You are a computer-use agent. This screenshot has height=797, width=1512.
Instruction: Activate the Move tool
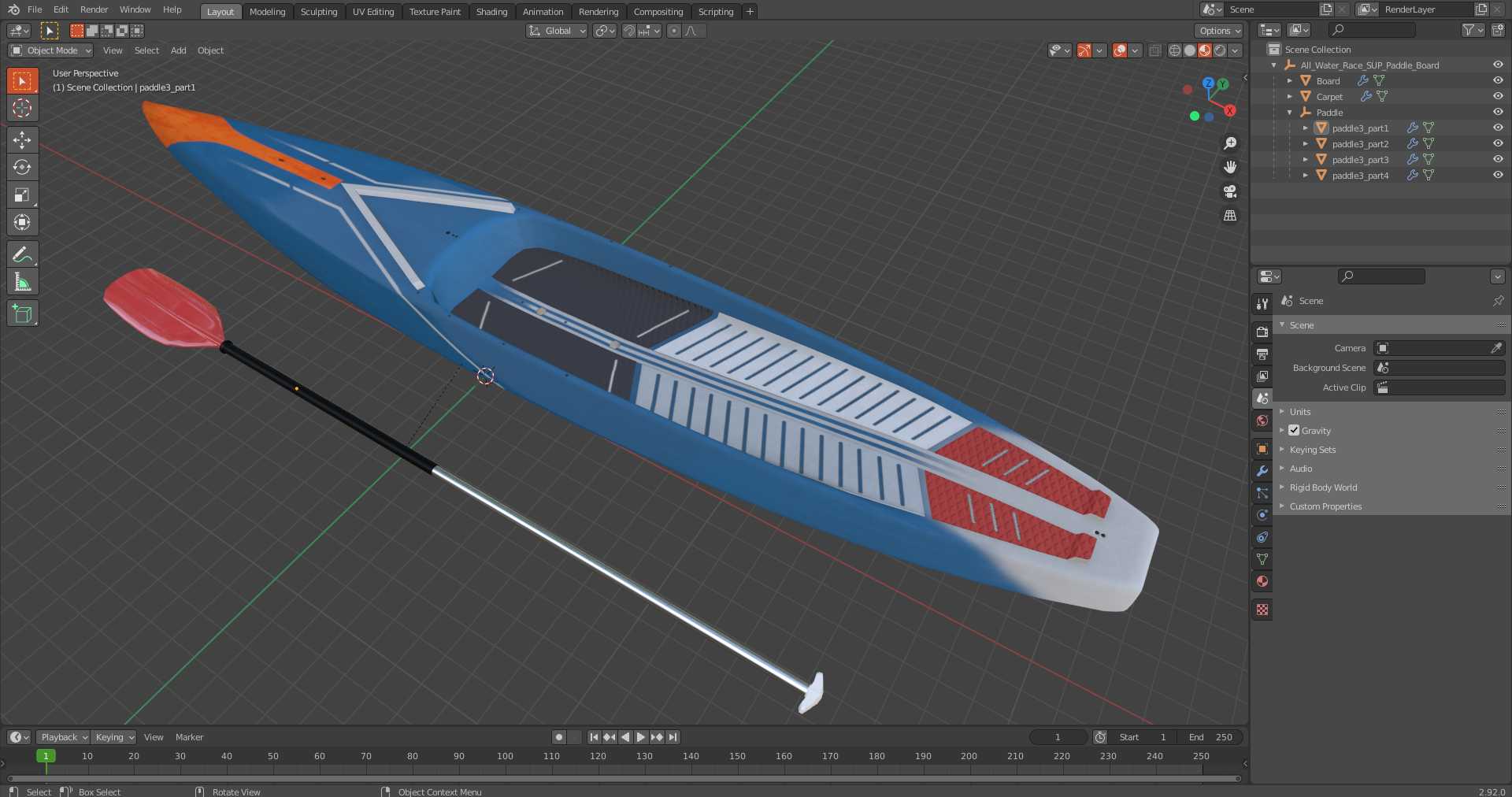point(22,139)
